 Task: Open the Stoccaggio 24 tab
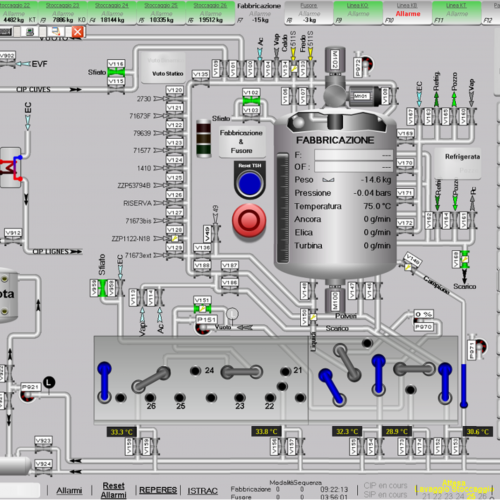click(112, 13)
